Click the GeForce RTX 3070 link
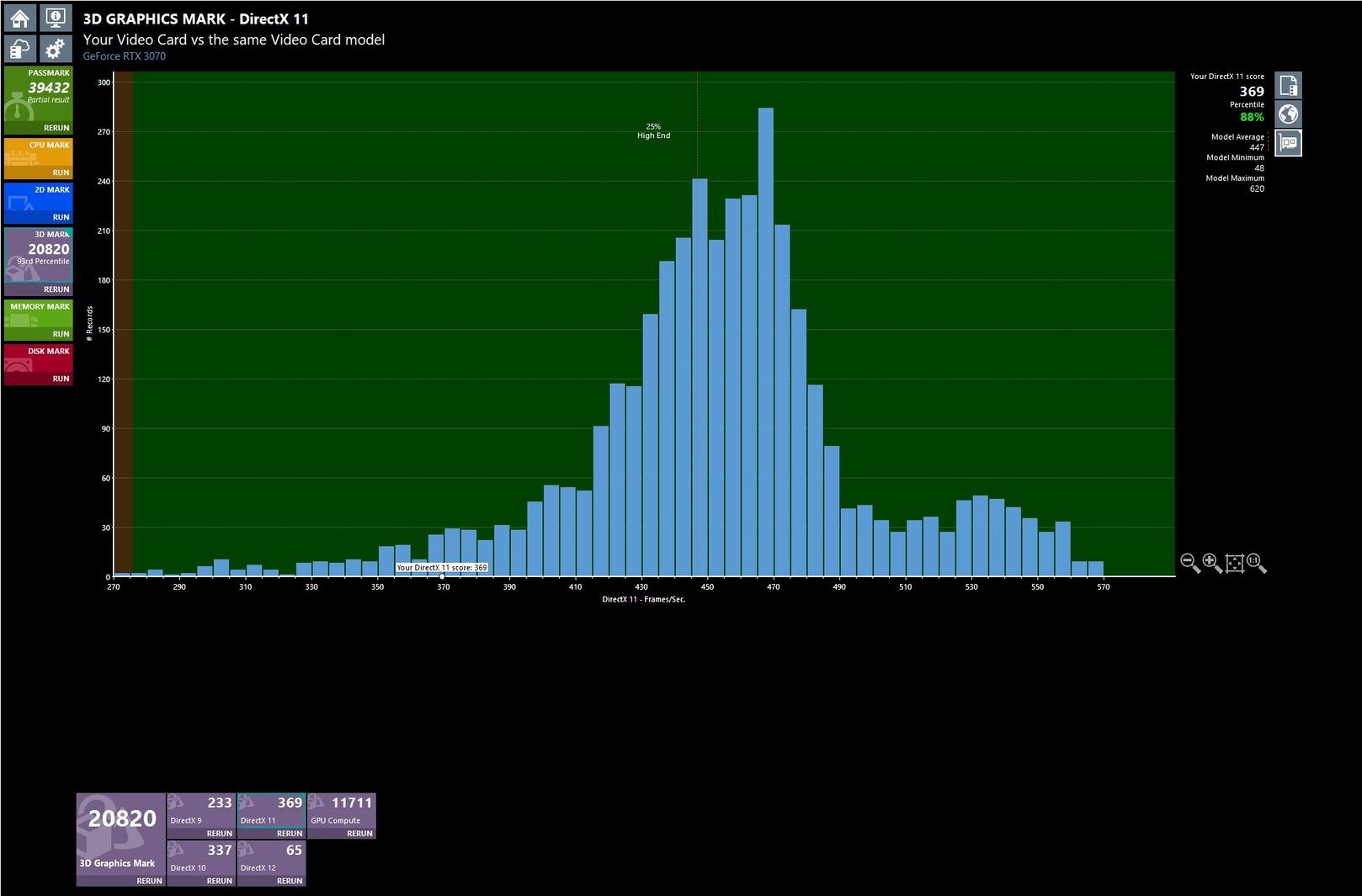 pos(124,56)
